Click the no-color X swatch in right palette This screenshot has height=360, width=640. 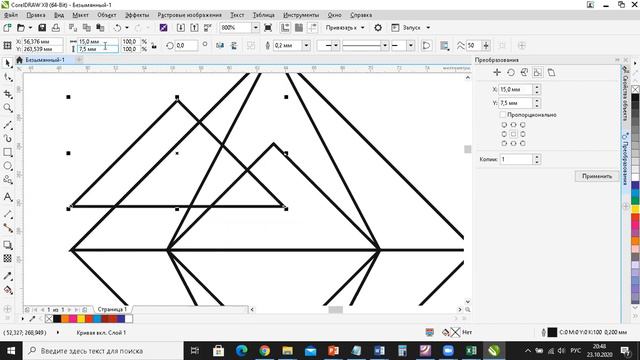point(636,89)
